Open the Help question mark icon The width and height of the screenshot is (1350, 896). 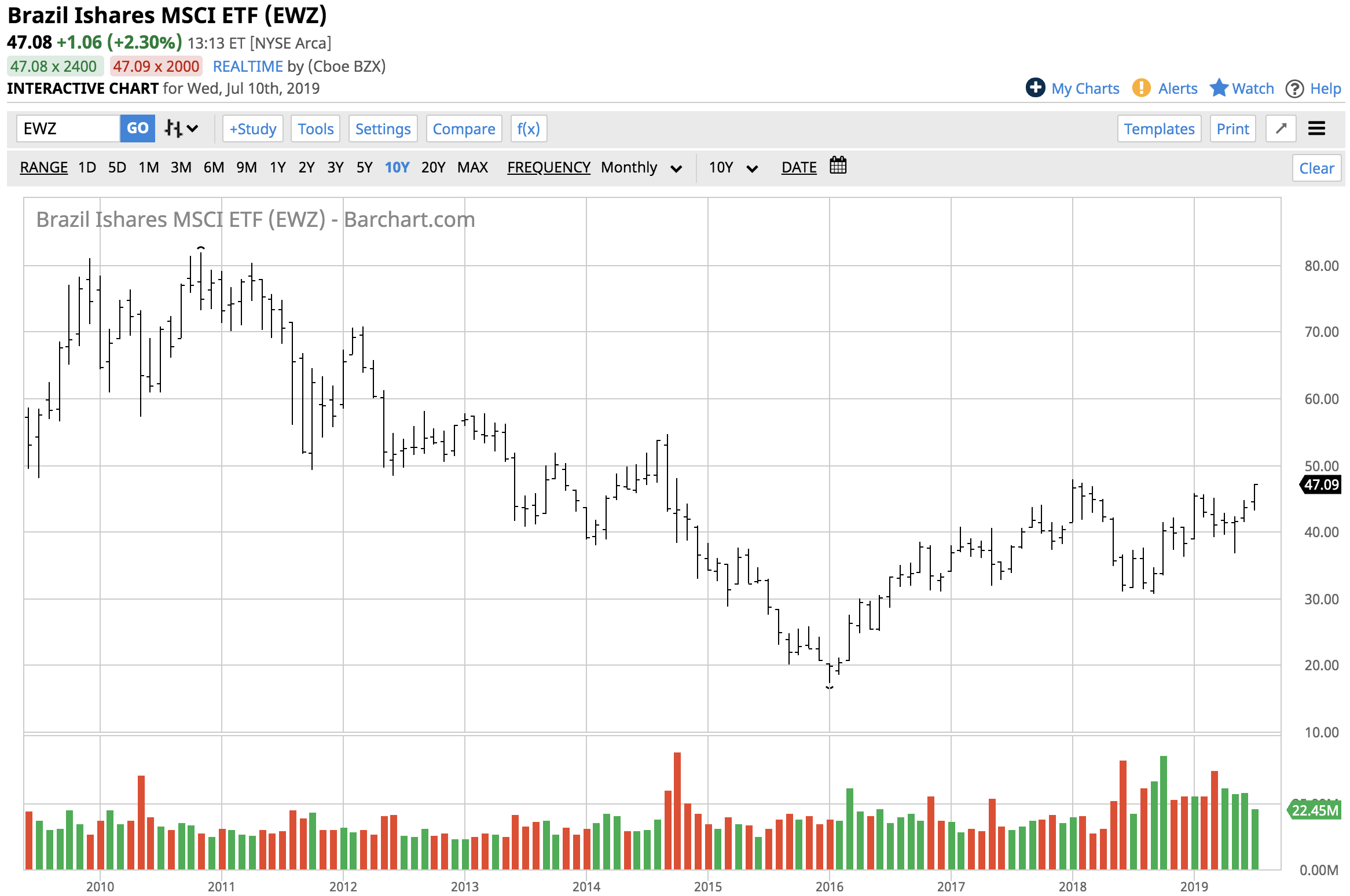(1294, 89)
